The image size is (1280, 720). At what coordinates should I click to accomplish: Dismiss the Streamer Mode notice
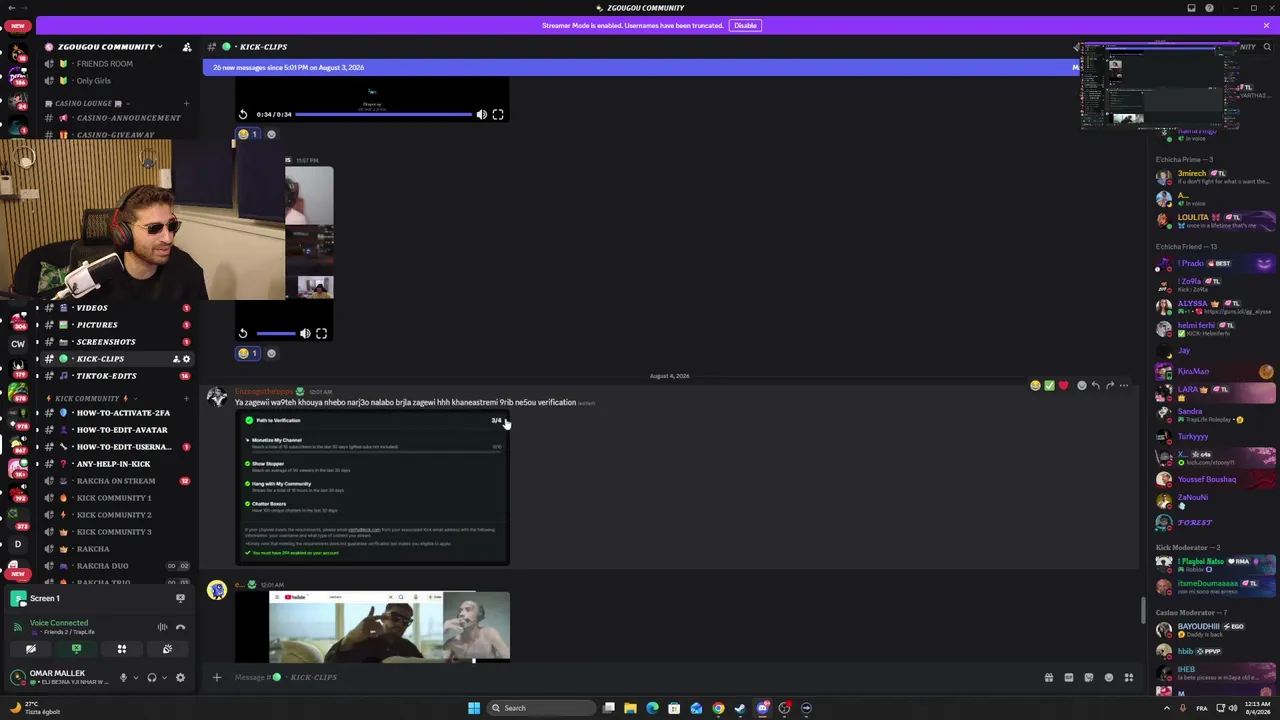point(1266,25)
